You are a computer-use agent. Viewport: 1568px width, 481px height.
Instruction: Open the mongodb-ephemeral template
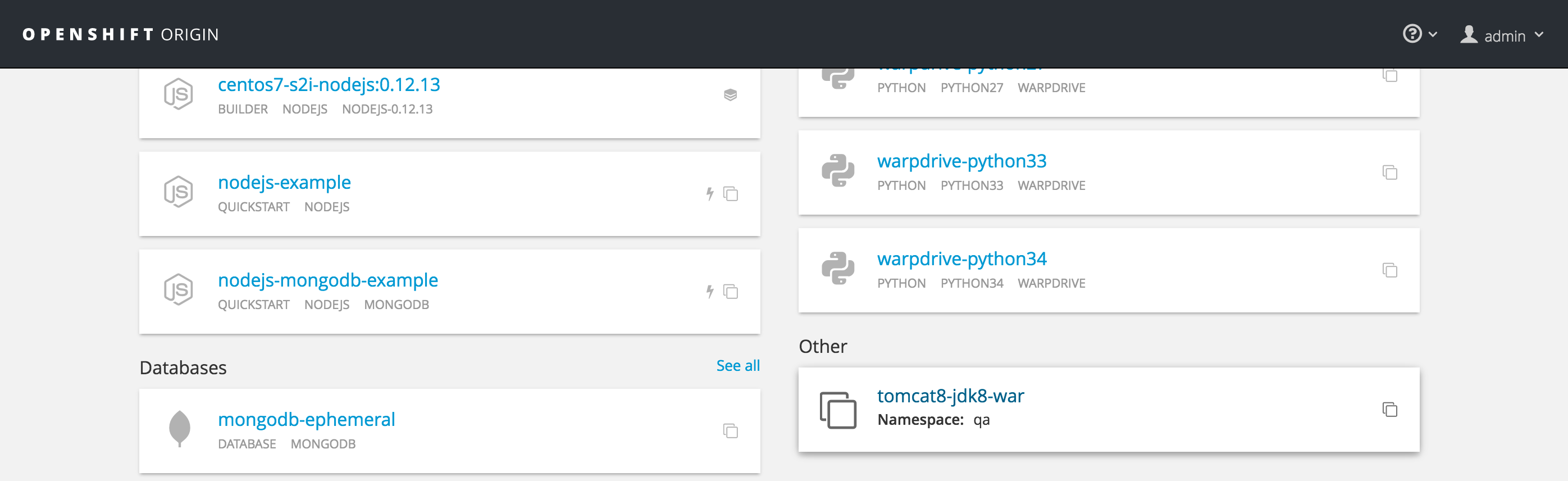click(307, 420)
